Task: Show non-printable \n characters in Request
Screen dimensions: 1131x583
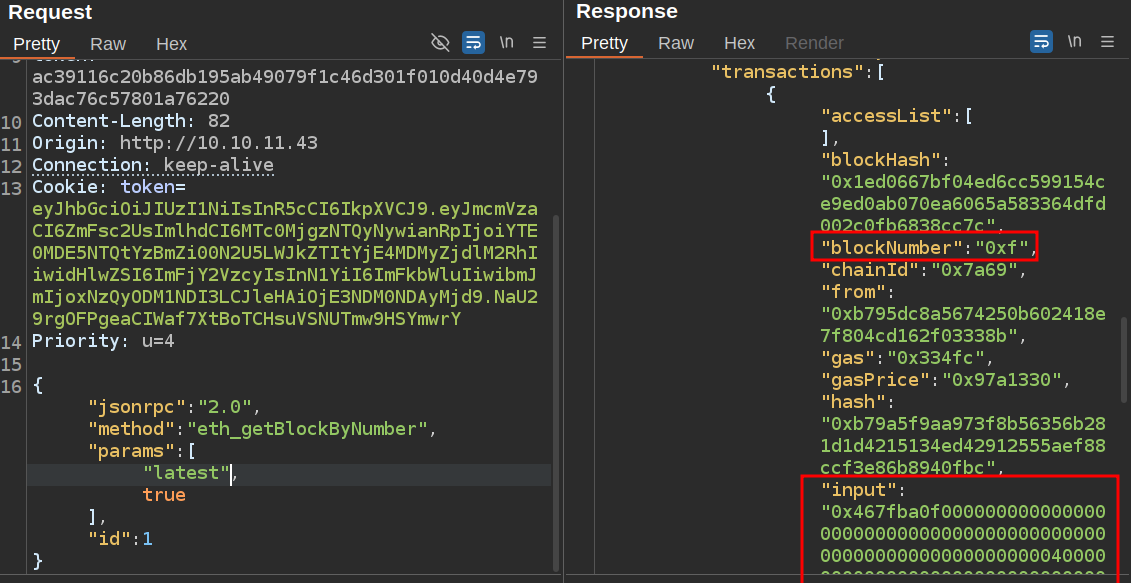Action: coord(507,42)
